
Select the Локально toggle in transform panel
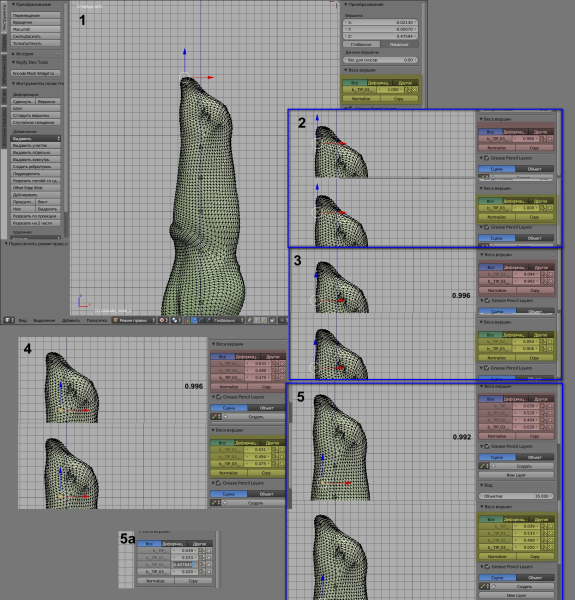coord(399,44)
